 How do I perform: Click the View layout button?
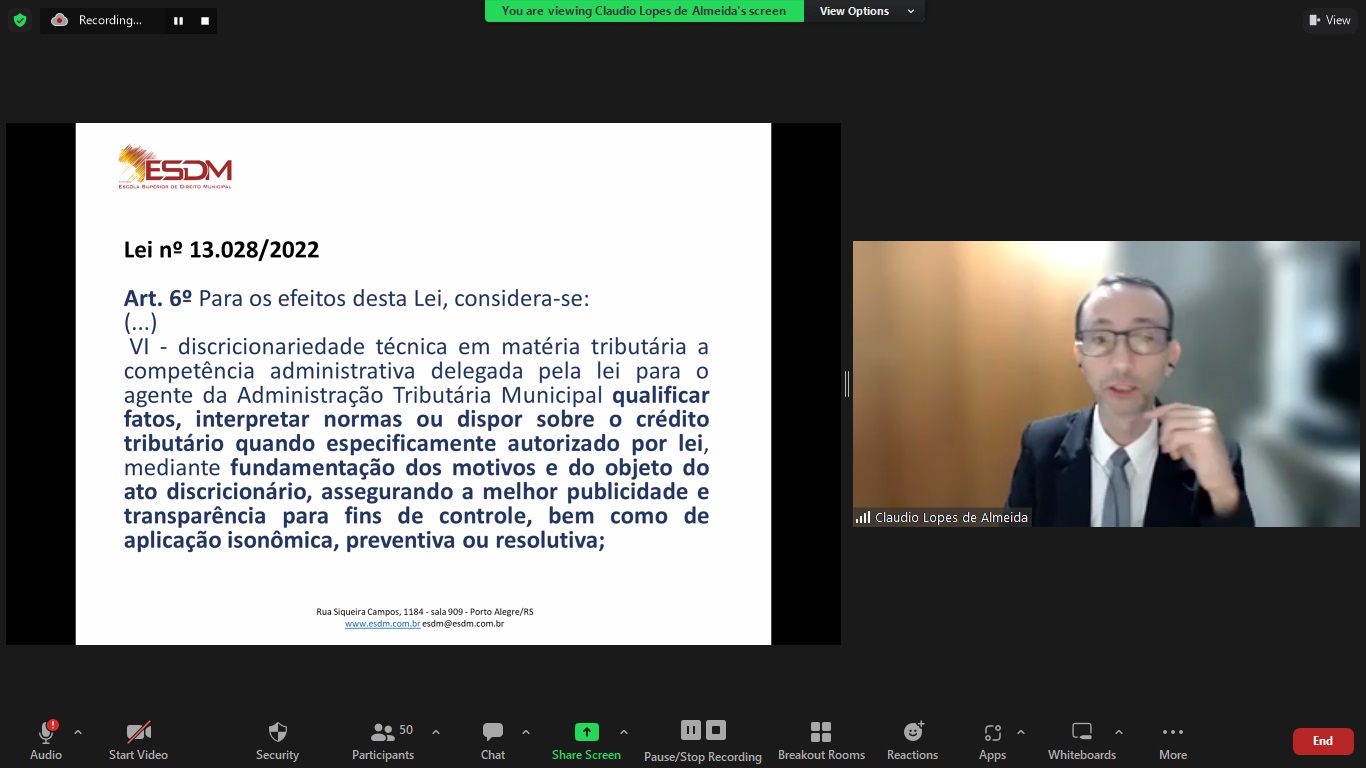[1330, 20]
